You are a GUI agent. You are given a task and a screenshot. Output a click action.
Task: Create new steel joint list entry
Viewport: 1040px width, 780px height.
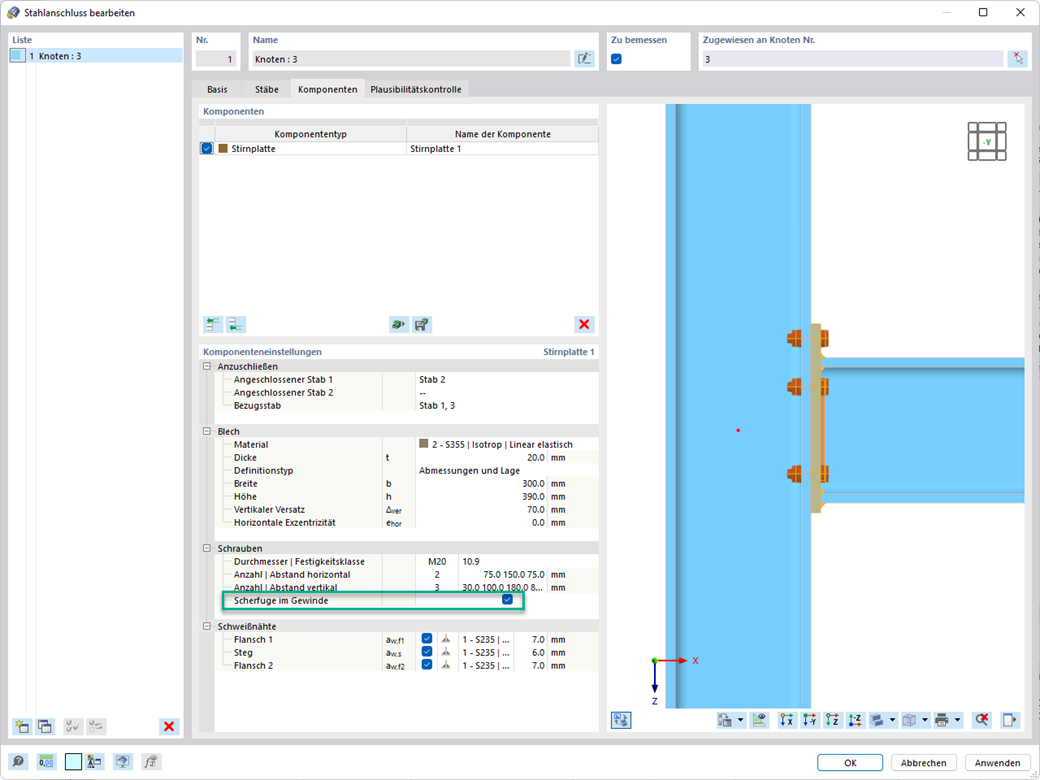(x=22, y=726)
